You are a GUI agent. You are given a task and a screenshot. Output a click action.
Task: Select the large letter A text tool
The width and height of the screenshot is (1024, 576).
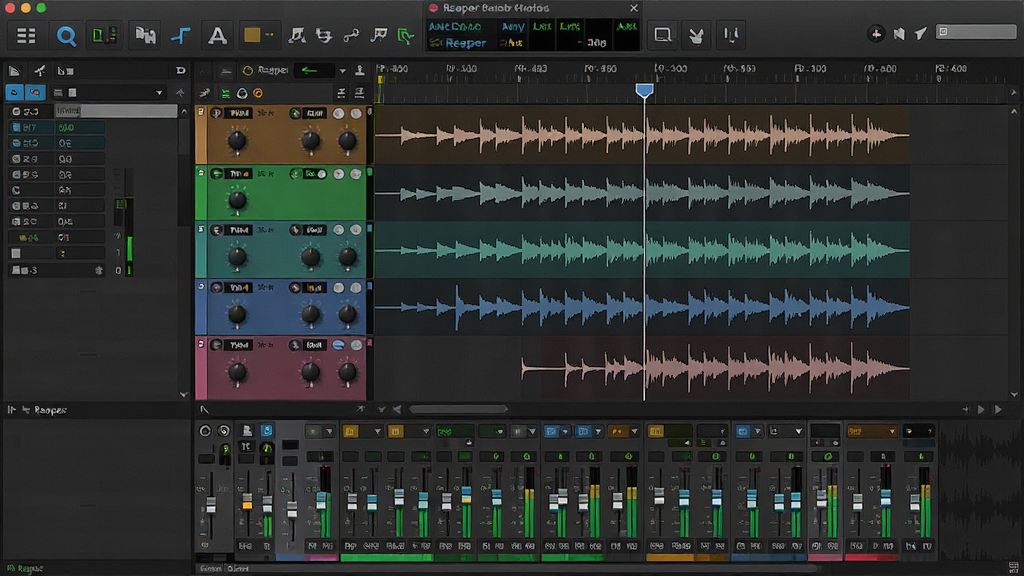(x=217, y=35)
